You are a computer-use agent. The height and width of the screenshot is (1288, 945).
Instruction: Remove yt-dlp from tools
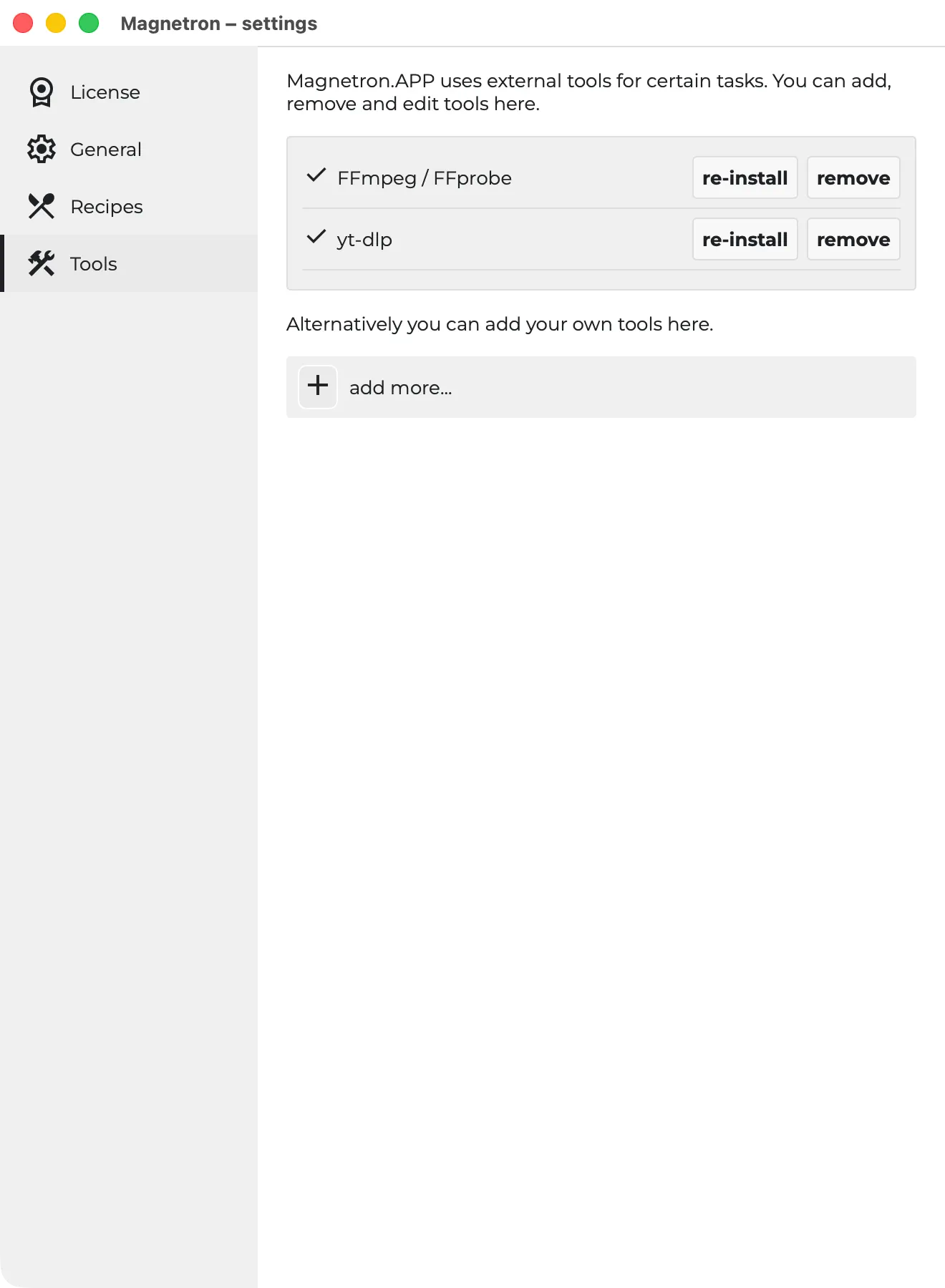coord(853,239)
